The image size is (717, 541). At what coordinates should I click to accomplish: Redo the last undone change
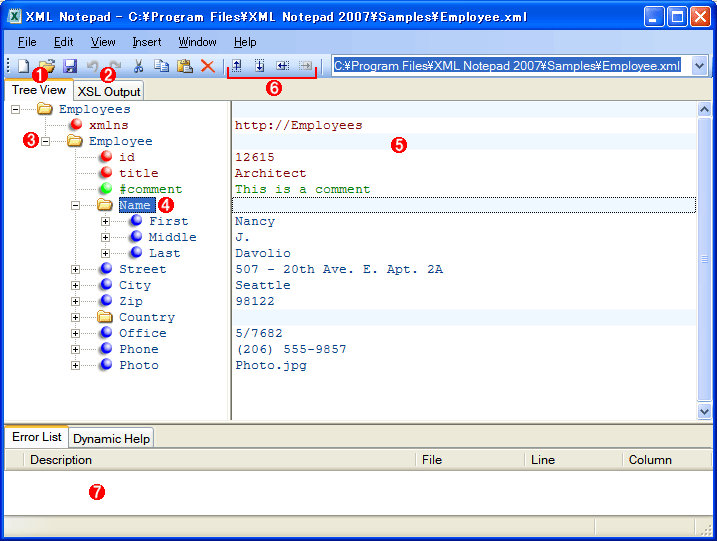115,66
